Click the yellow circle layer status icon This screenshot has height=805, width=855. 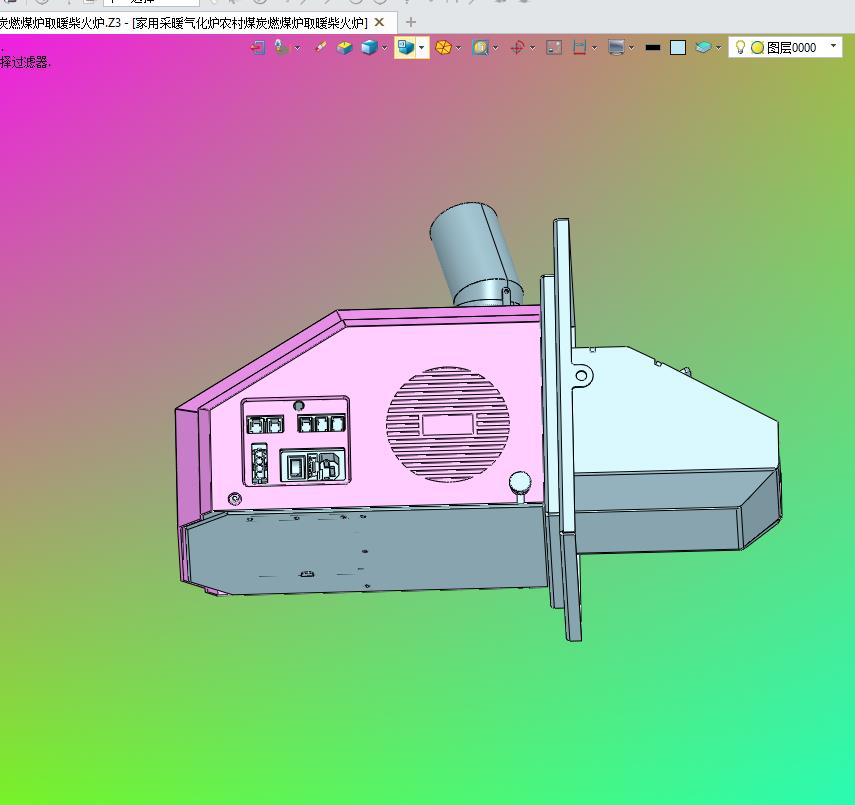757,48
